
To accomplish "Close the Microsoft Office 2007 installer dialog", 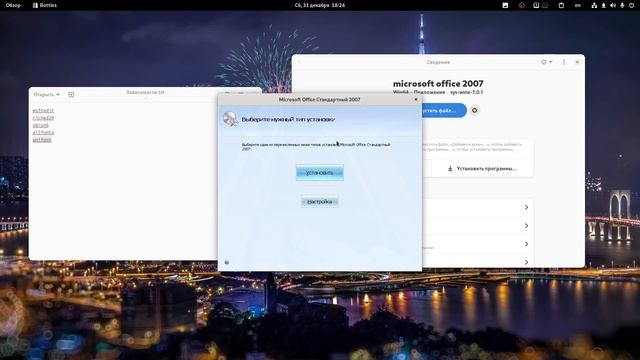I will (416, 99).
